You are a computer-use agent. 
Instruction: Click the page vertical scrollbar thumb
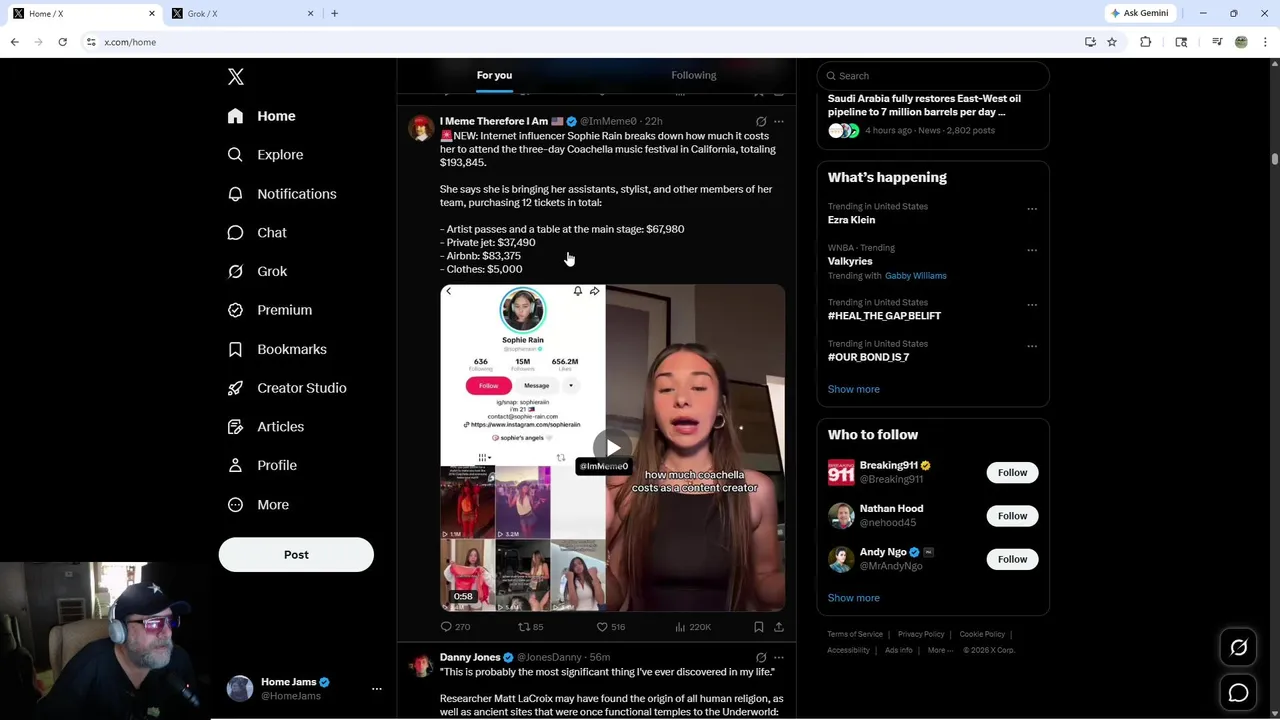(1274, 160)
